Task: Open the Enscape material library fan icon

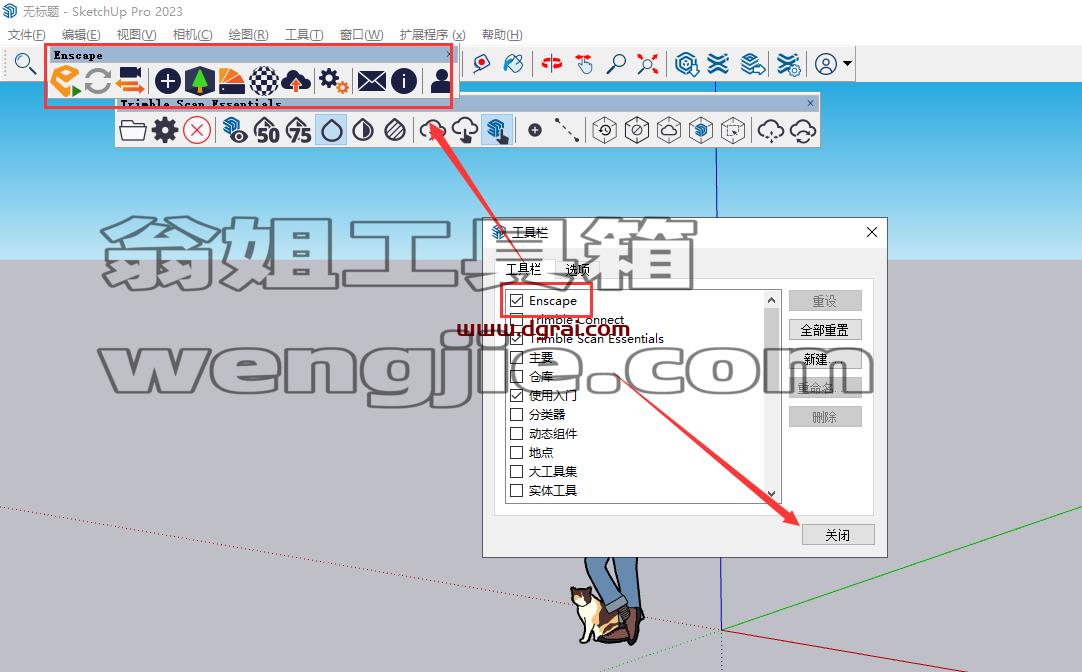Action: (x=232, y=81)
